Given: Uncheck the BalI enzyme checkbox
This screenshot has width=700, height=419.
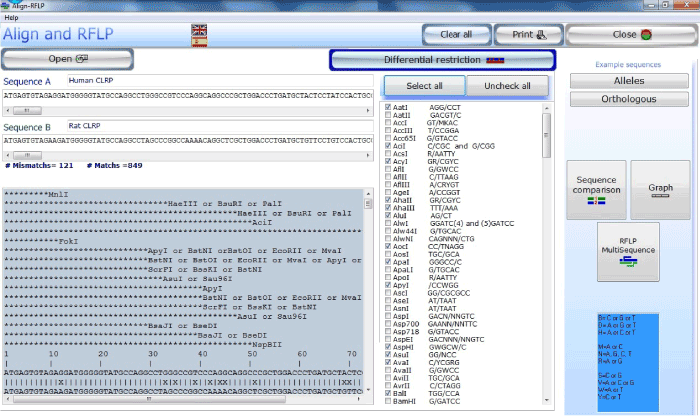Looking at the screenshot, I should 388,393.
